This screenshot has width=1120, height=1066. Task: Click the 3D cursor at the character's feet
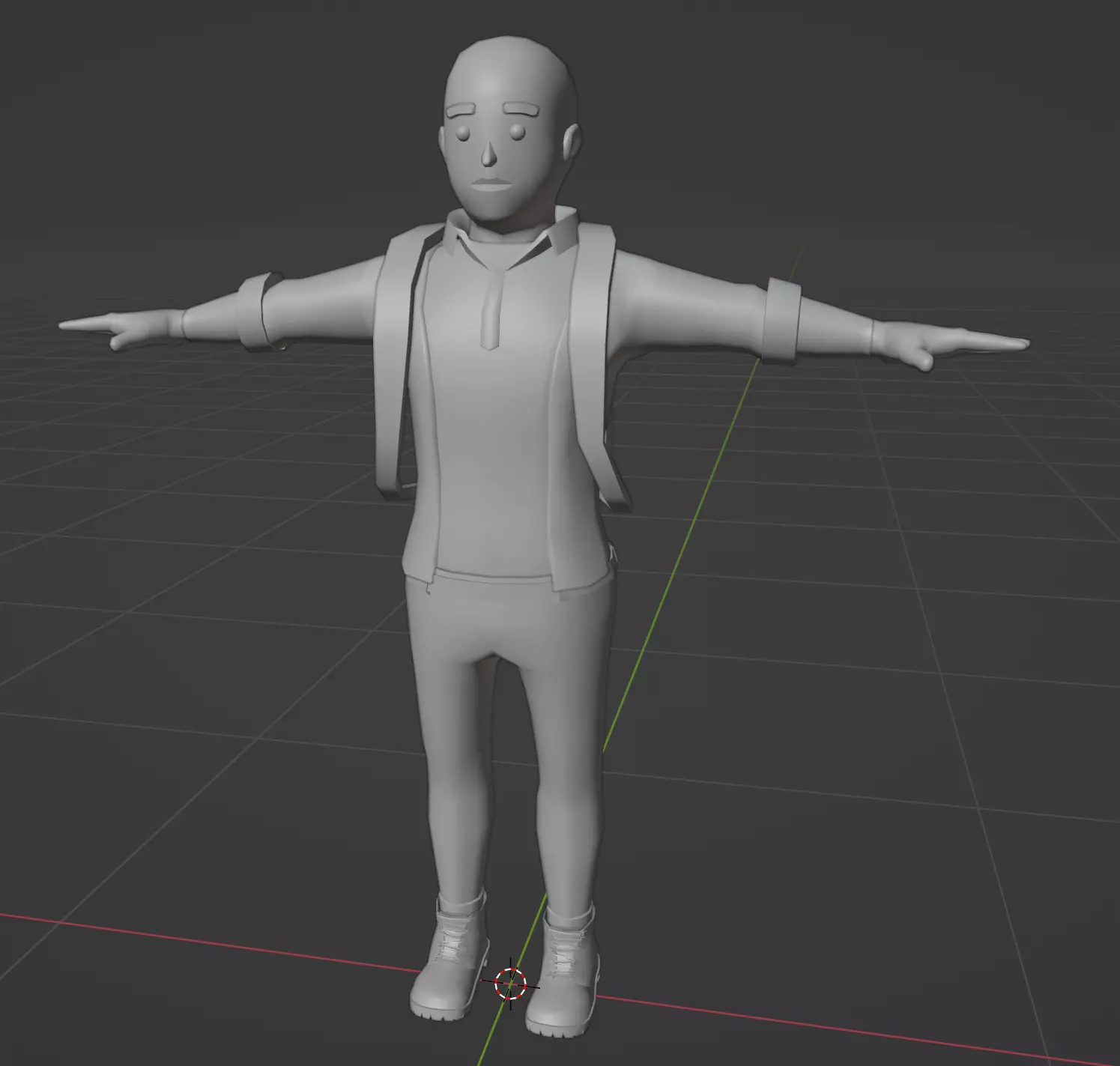[x=510, y=982]
